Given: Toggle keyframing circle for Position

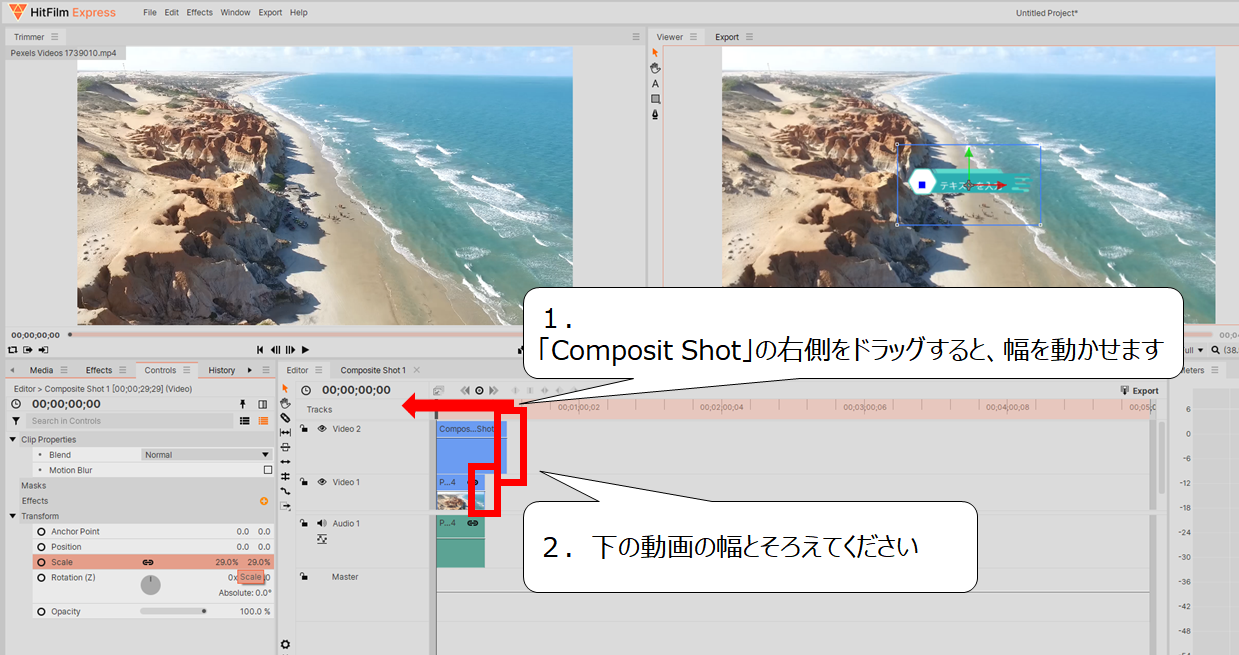Looking at the screenshot, I should click(41, 547).
